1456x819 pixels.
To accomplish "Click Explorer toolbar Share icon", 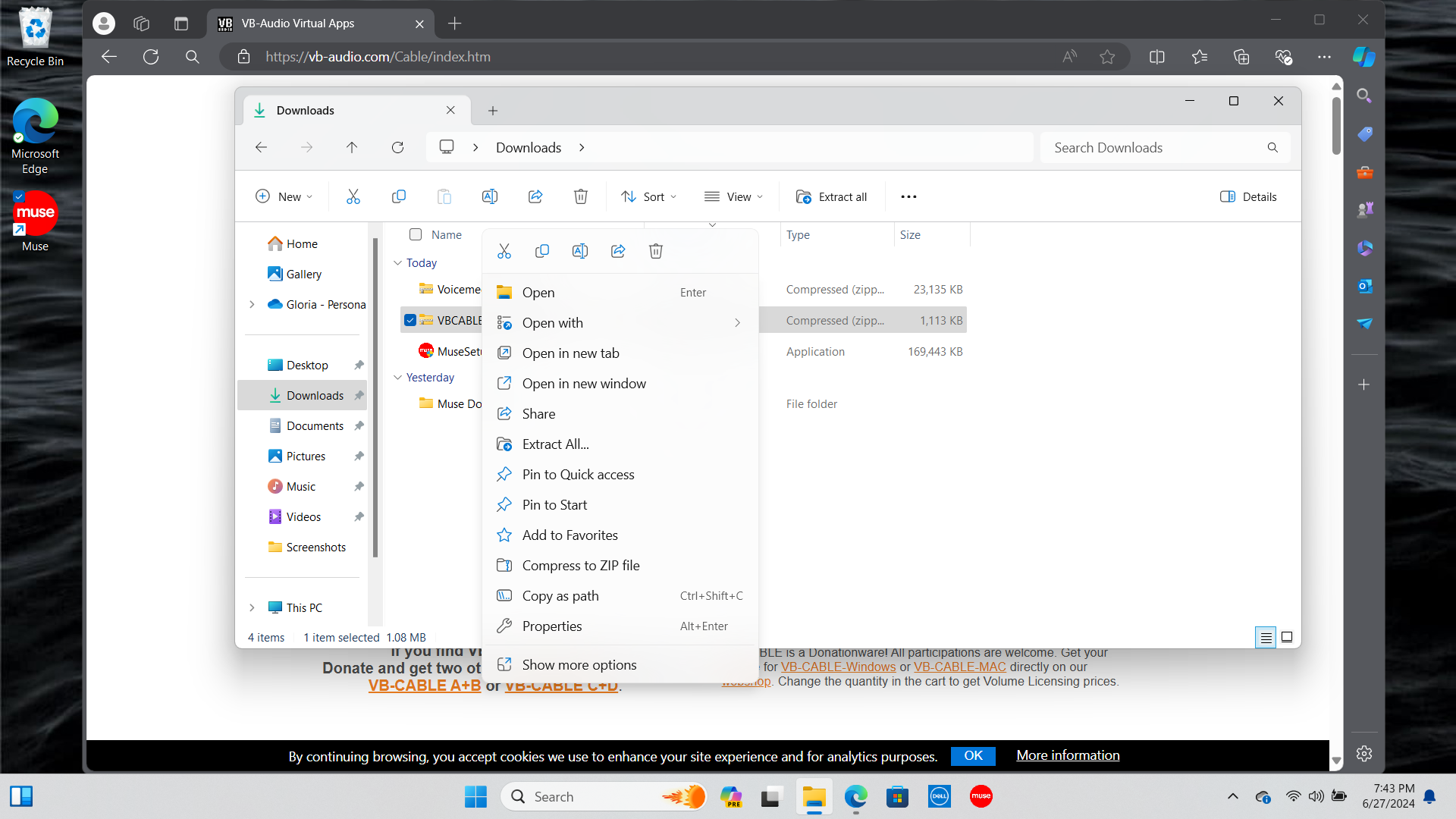I will 535,196.
